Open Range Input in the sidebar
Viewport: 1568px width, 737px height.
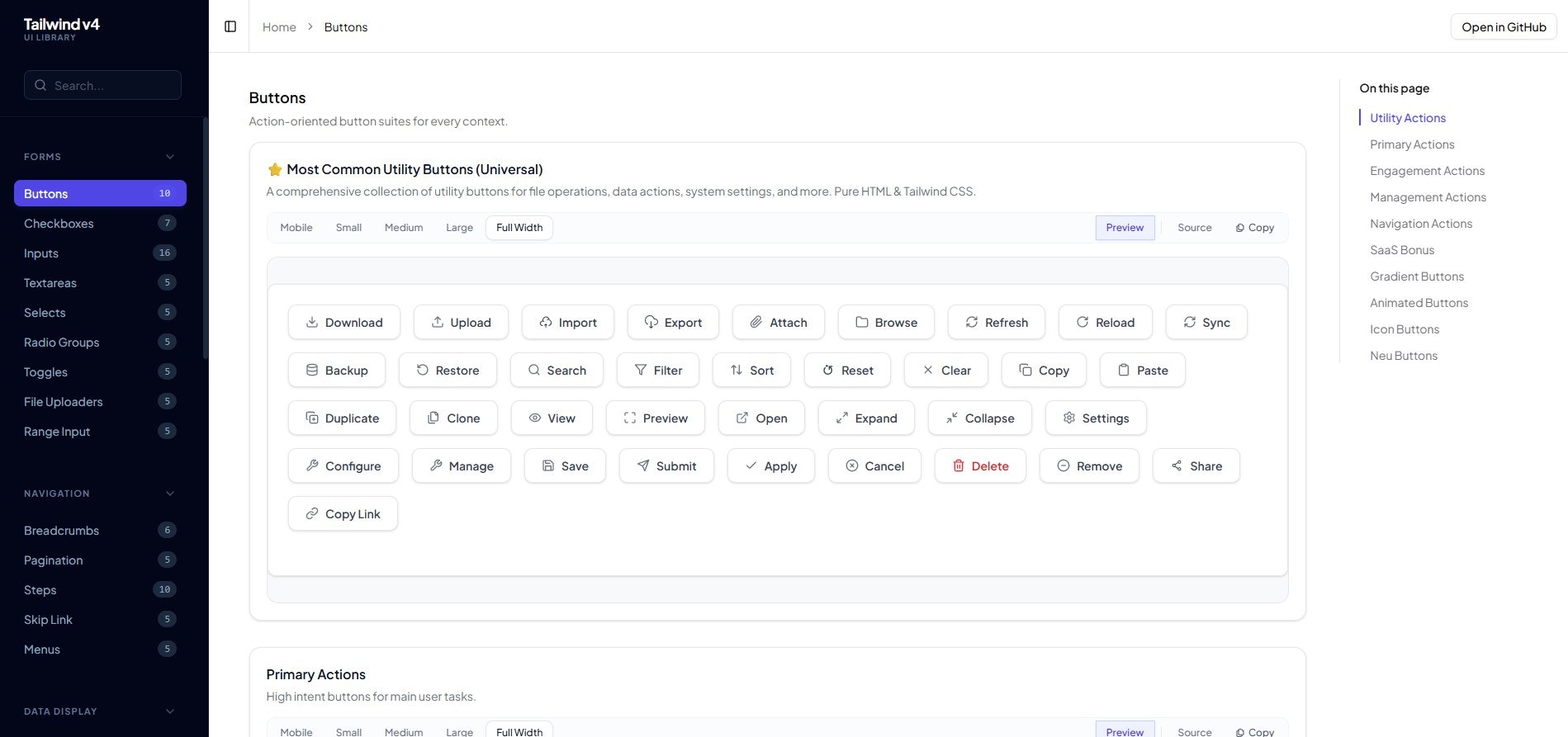pyautogui.click(x=100, y=431)
